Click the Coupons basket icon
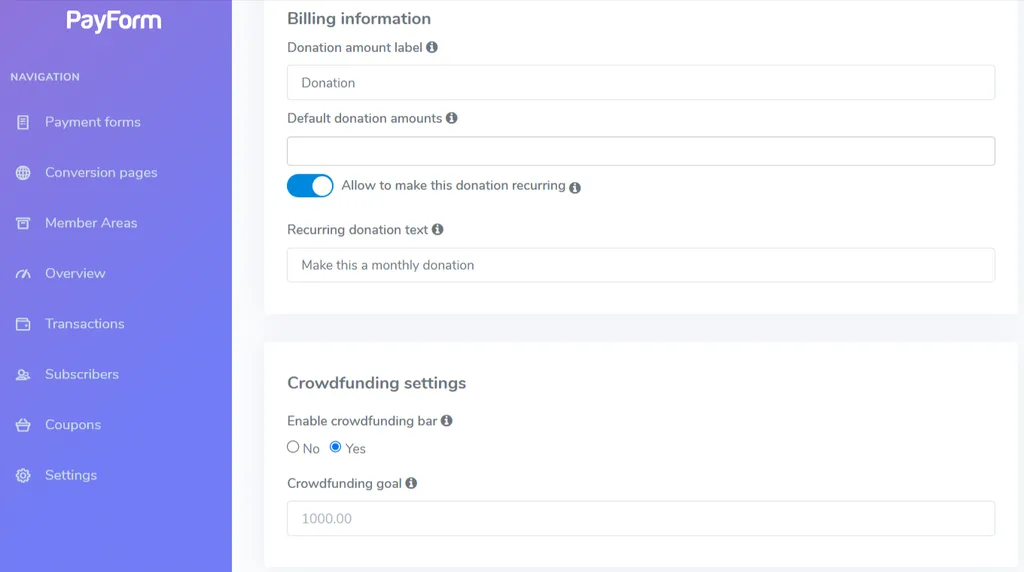Viewport: 1024px width, 572px height. click(x=23, y=425)
